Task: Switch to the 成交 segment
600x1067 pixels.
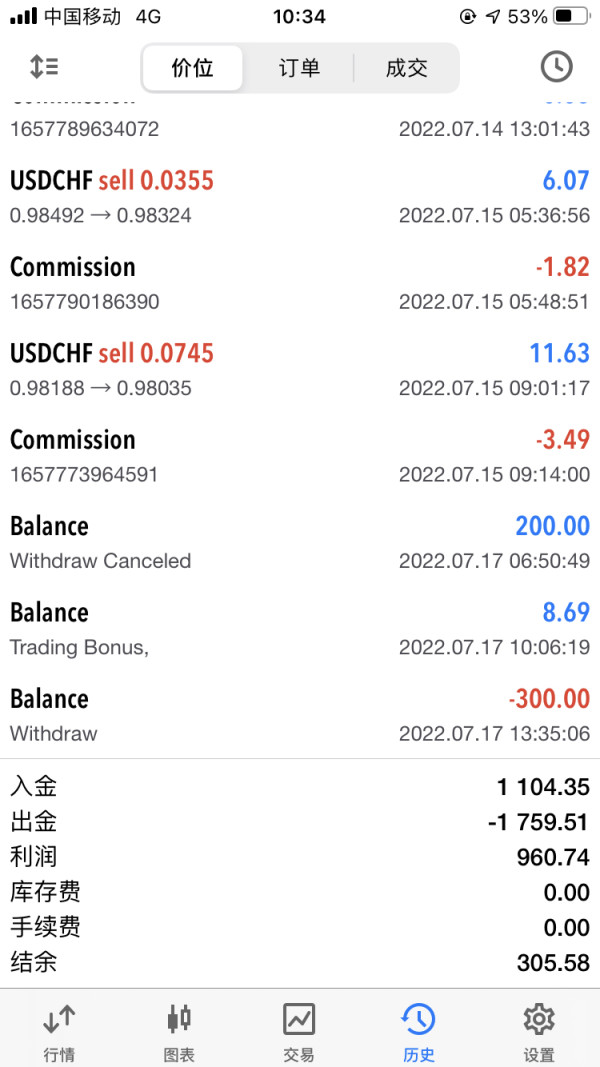Action: click(406, 68)
